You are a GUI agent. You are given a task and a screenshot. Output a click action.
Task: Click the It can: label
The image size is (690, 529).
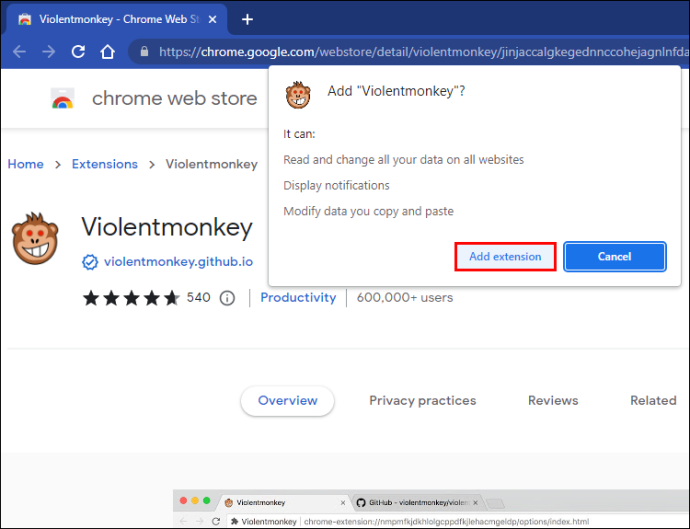[299, 134]
